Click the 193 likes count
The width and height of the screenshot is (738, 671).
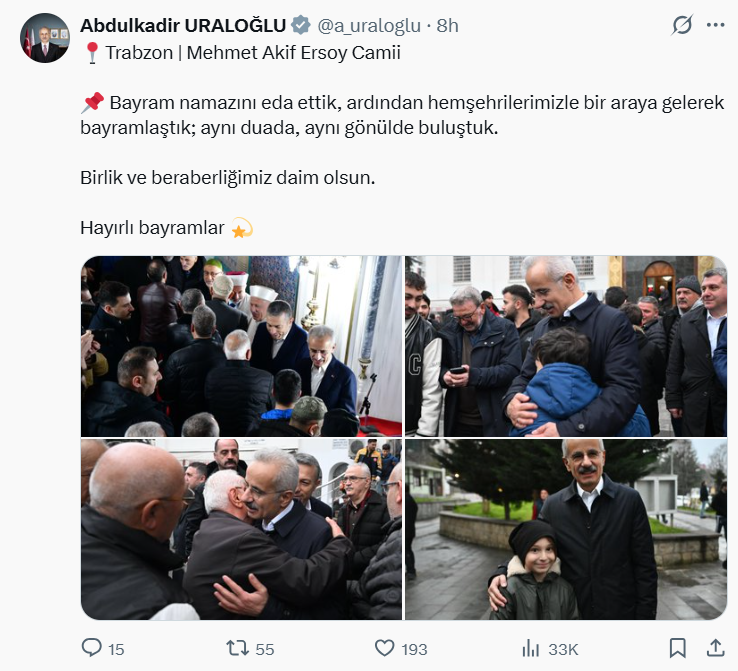click(414, 649)
